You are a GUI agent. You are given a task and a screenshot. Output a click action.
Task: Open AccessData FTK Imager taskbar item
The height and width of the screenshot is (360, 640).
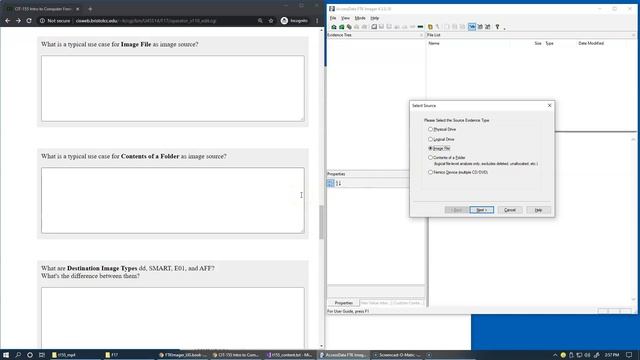[x=344, y=355]
